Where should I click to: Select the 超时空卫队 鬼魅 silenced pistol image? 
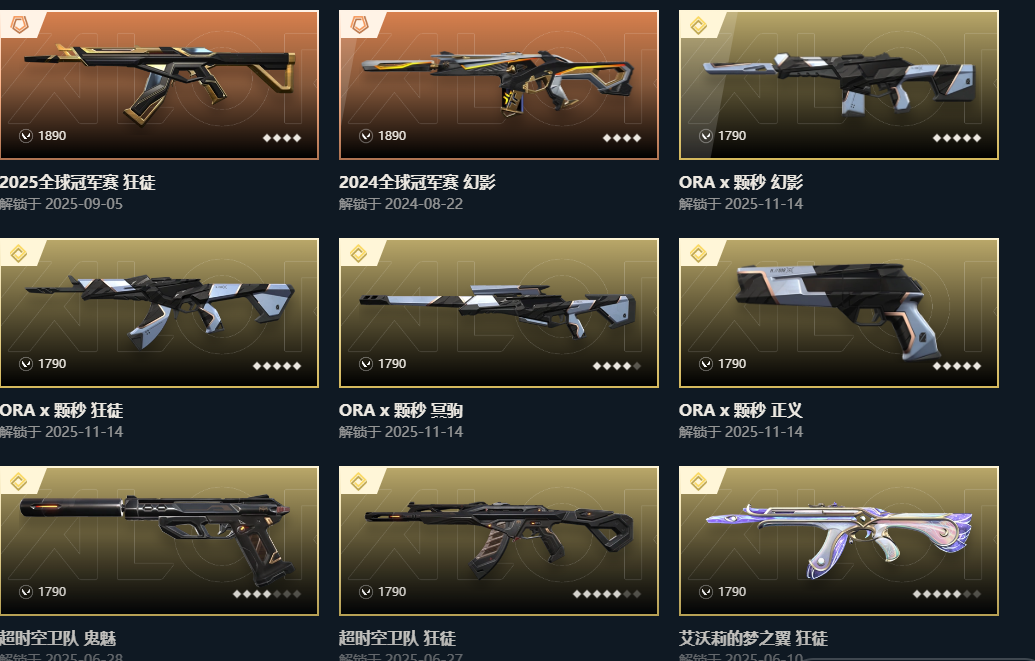(x=159, y=541)
